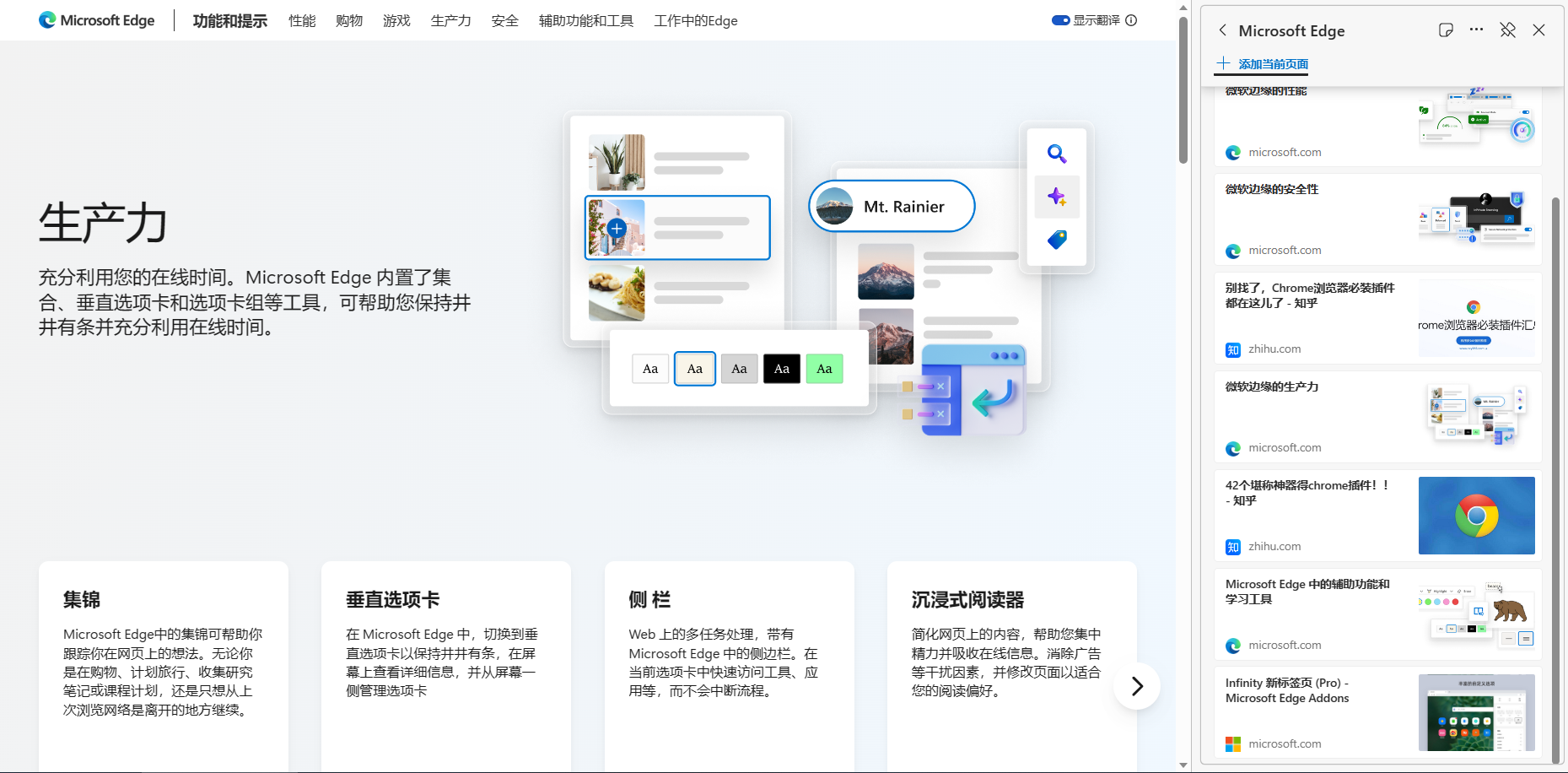Open the 工作中的Edge menu item
Viewport: 1568px width, 773px height.
pos(696,20)
